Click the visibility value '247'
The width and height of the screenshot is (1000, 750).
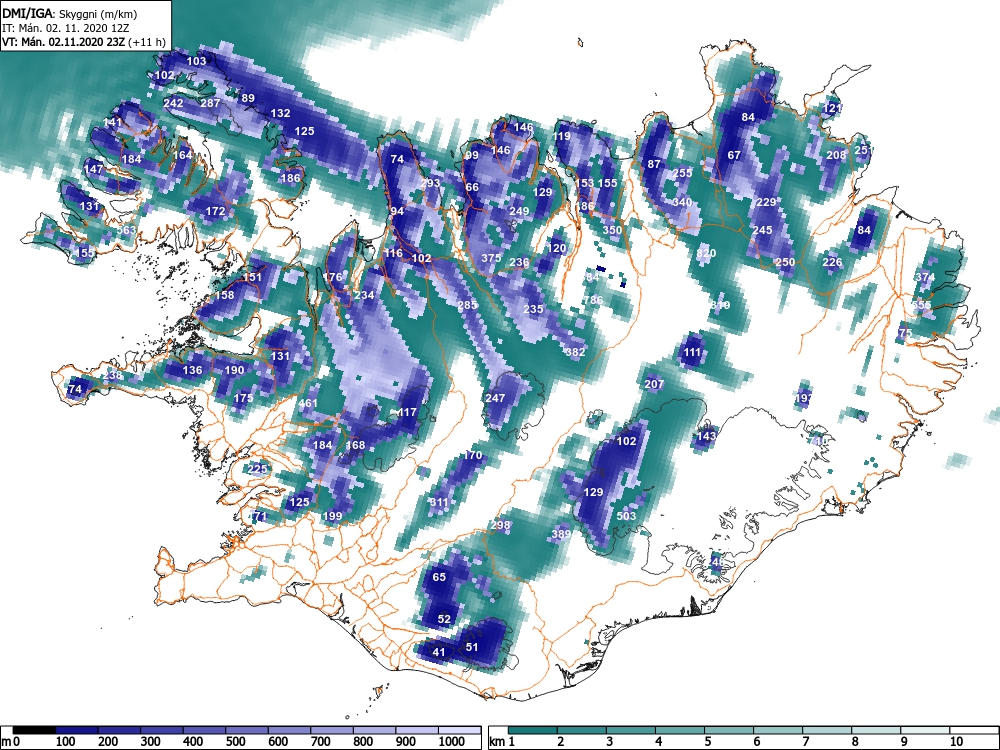pyautogui.click(x=495, y=398)
